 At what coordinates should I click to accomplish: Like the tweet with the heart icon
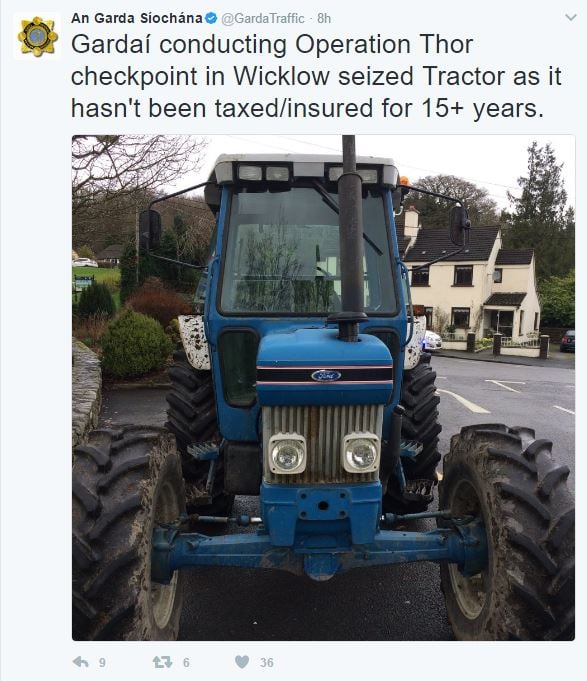point(242,661)
